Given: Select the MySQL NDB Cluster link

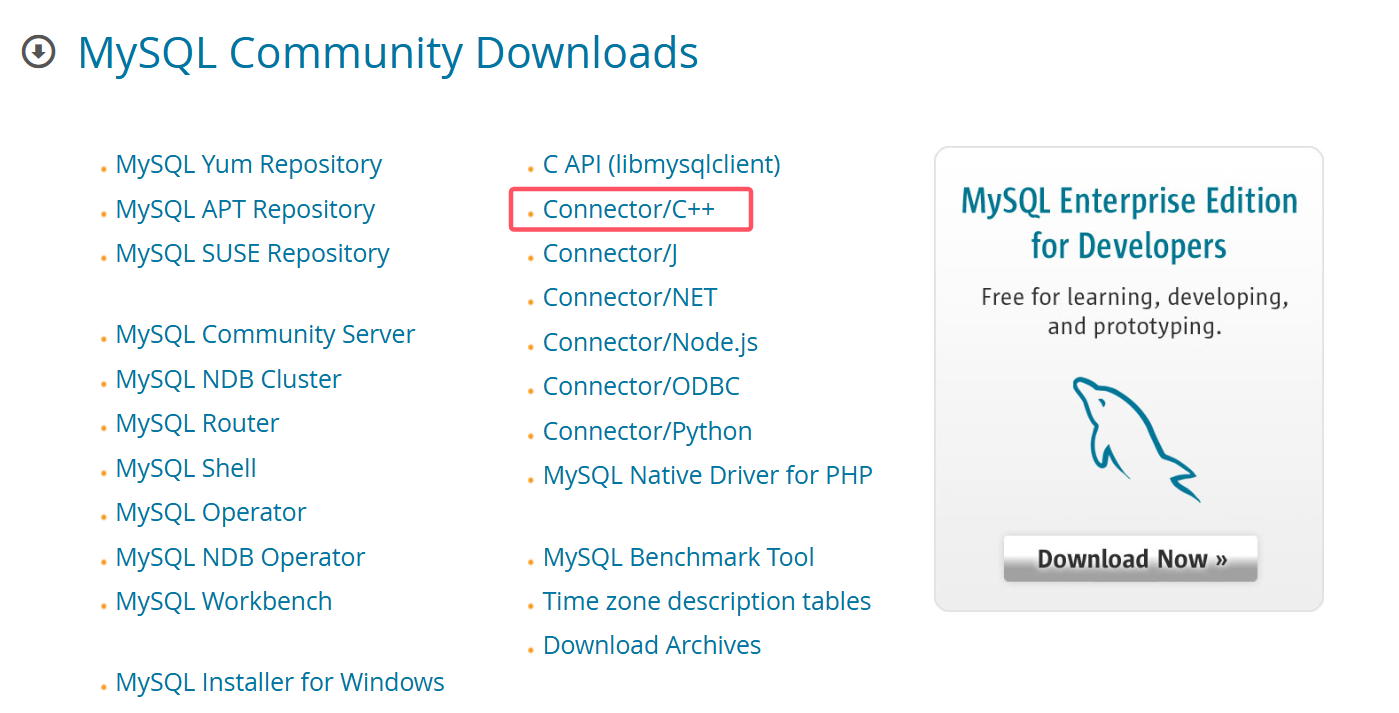Looking at the screenshot, I should pos(228,379).
